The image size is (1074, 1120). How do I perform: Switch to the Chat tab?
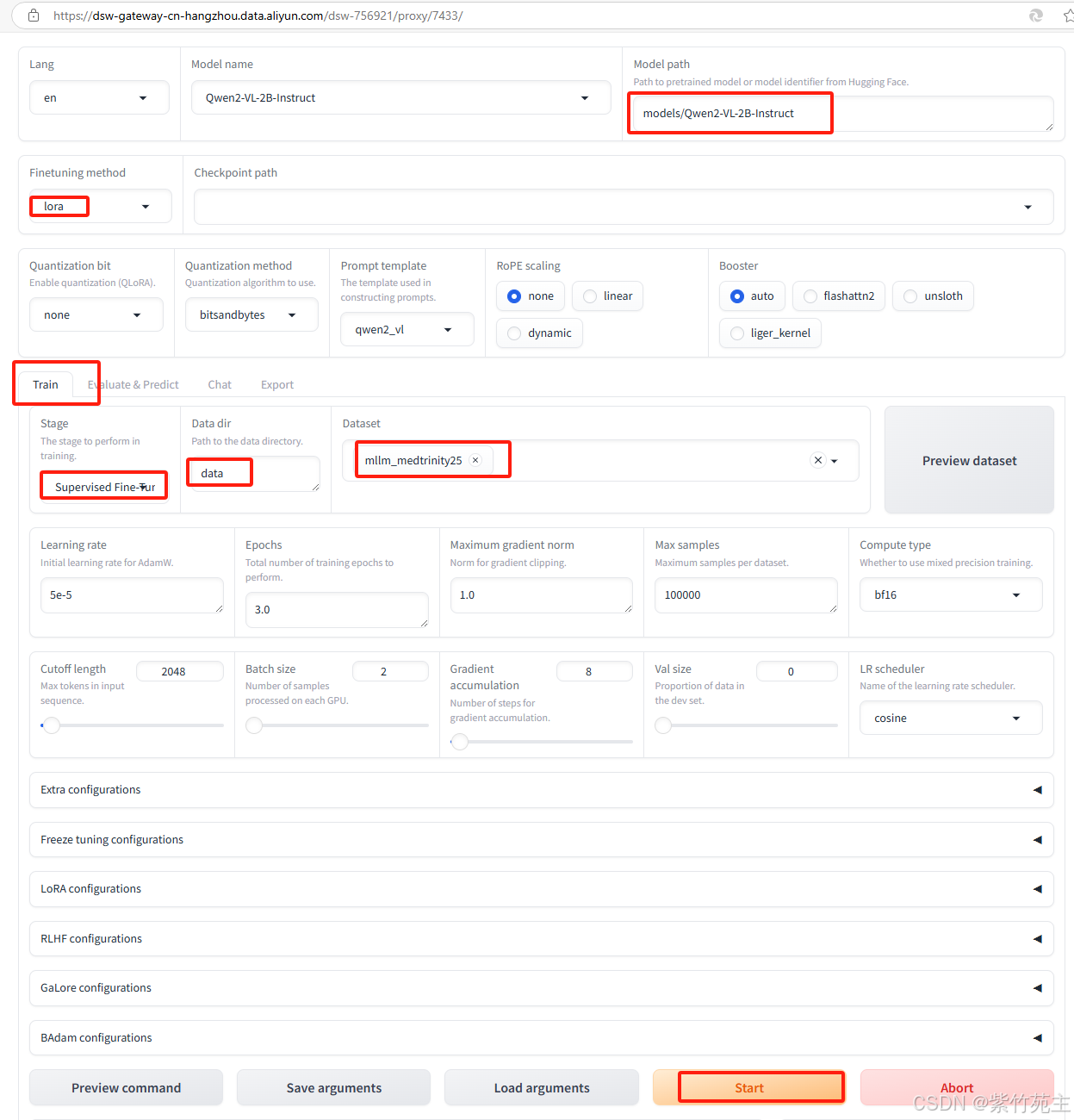(x=220, y=385)
